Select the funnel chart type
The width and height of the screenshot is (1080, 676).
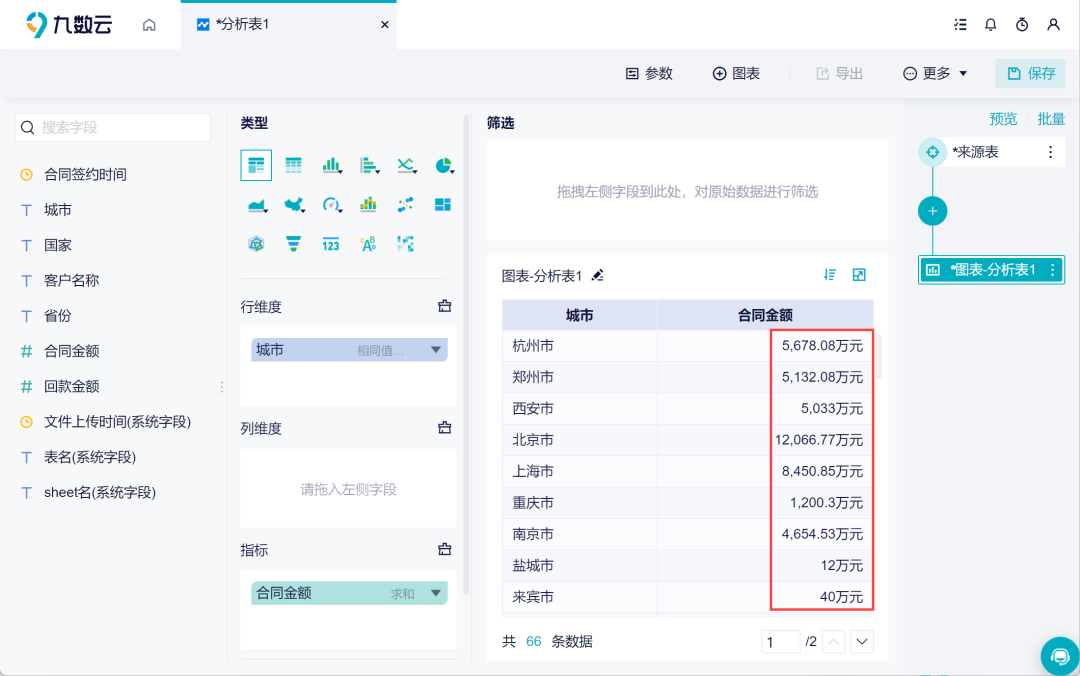293,243
